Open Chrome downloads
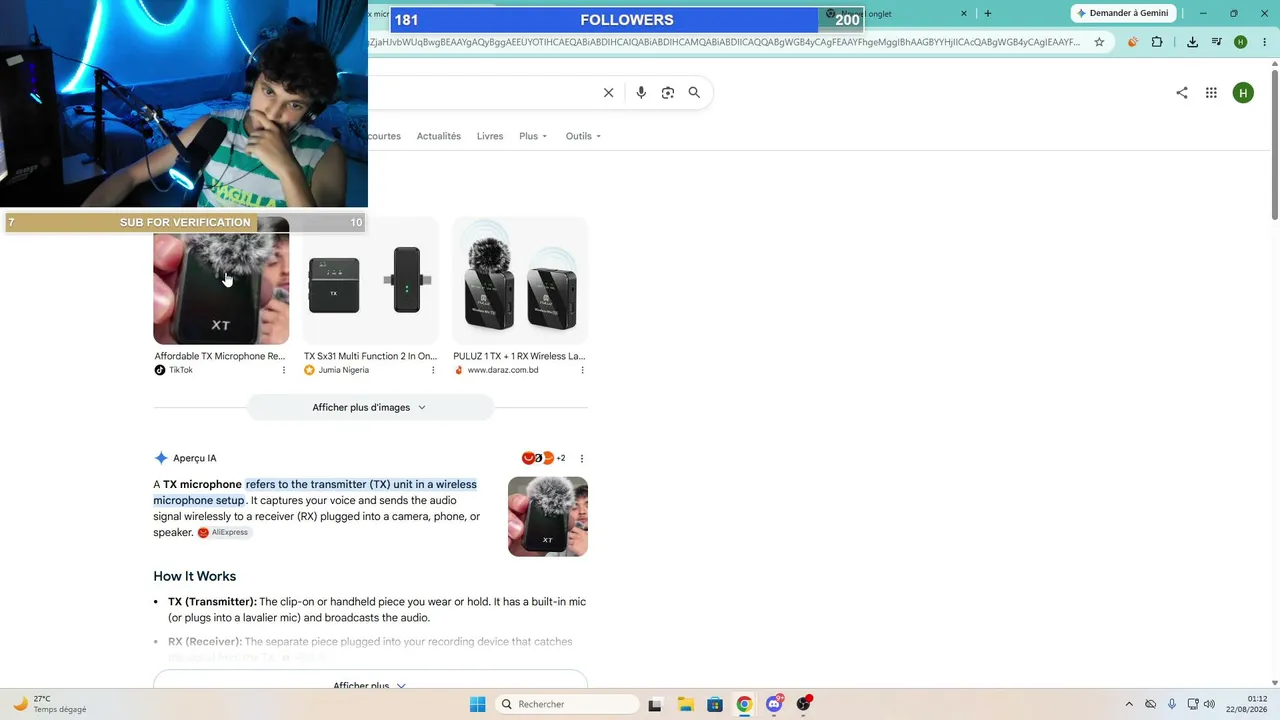Viewport: 1280px width, 720px height. click(x=1192, y=42)
